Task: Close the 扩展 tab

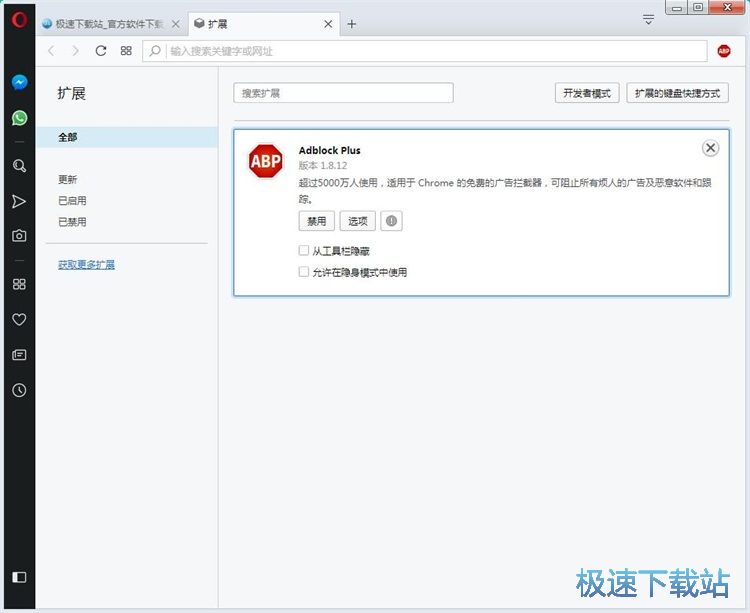Action: [x=328, y=24]
